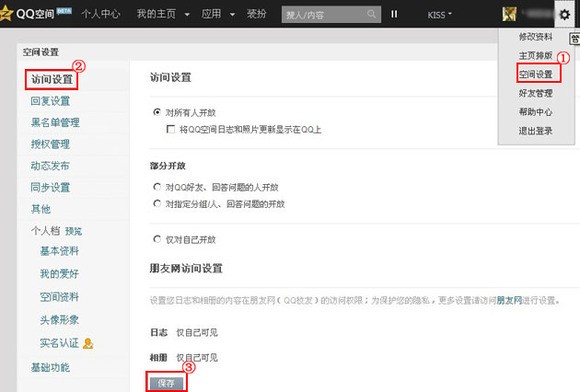Toggle 将QQ空间日志和照片更新显示在QQ上 checkbox
Viewport: 580px width, 392px height.
[x=171, y=129]
